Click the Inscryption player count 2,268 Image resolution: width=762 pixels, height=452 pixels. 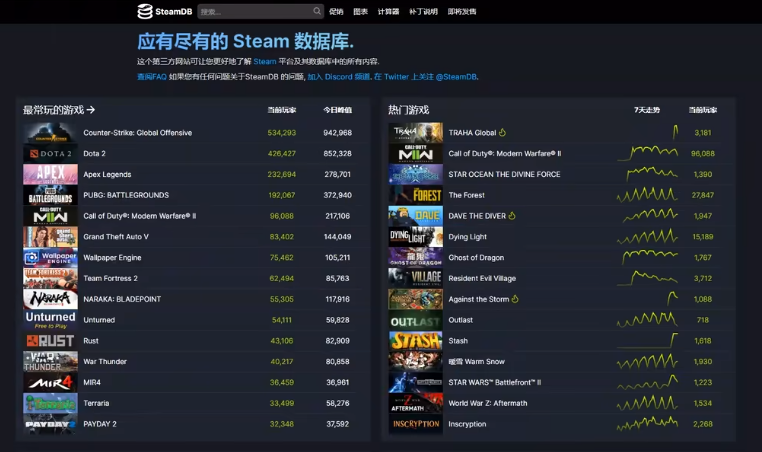(703, 424)
